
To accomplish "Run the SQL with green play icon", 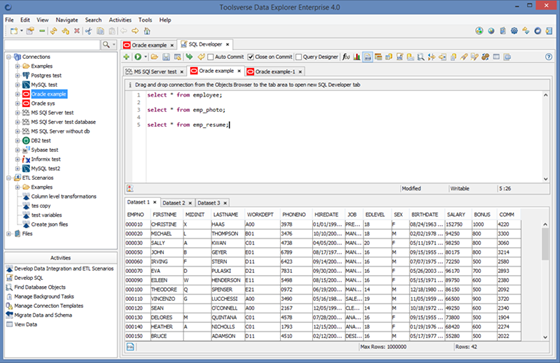I will click(x=138, y=57).
